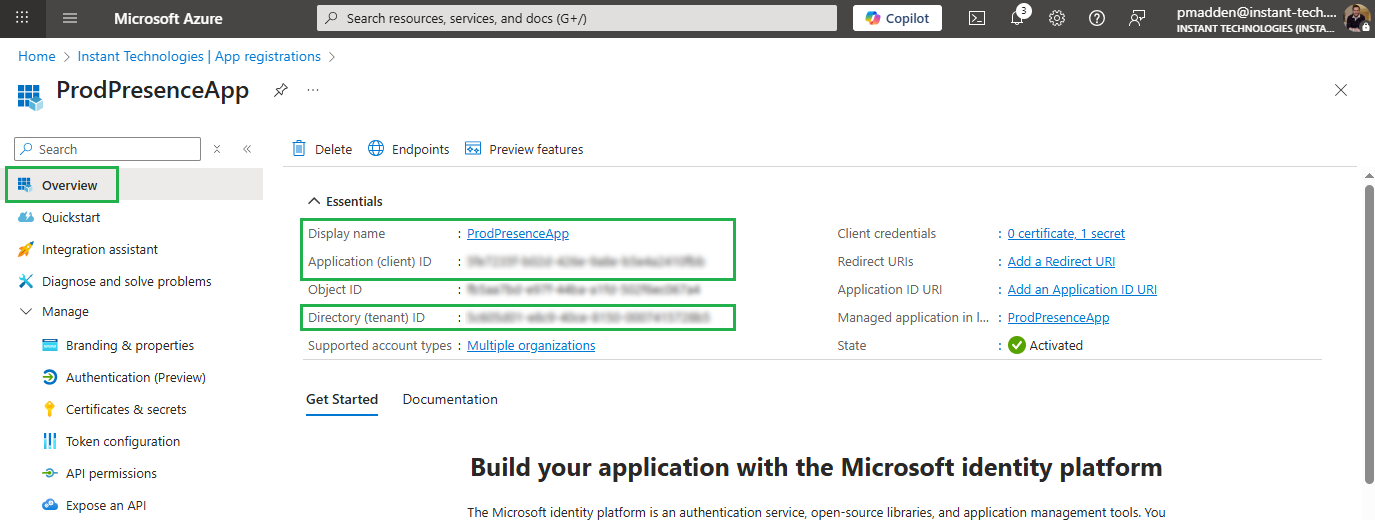Go to the Home breadcrumb
This screenshot has height=520, width=1375.
pos(37,57)
